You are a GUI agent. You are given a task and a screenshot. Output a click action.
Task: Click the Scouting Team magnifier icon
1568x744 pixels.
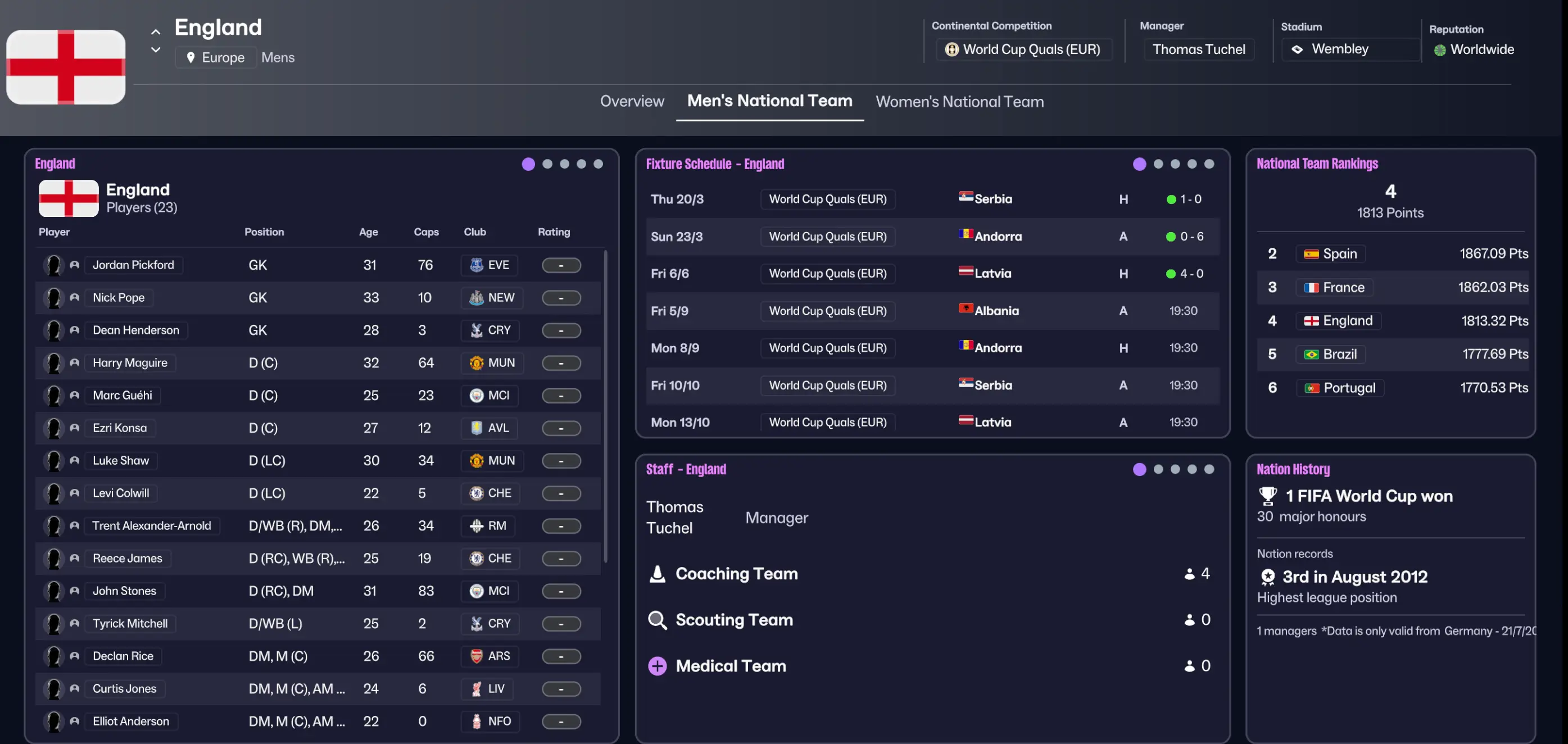658,620
